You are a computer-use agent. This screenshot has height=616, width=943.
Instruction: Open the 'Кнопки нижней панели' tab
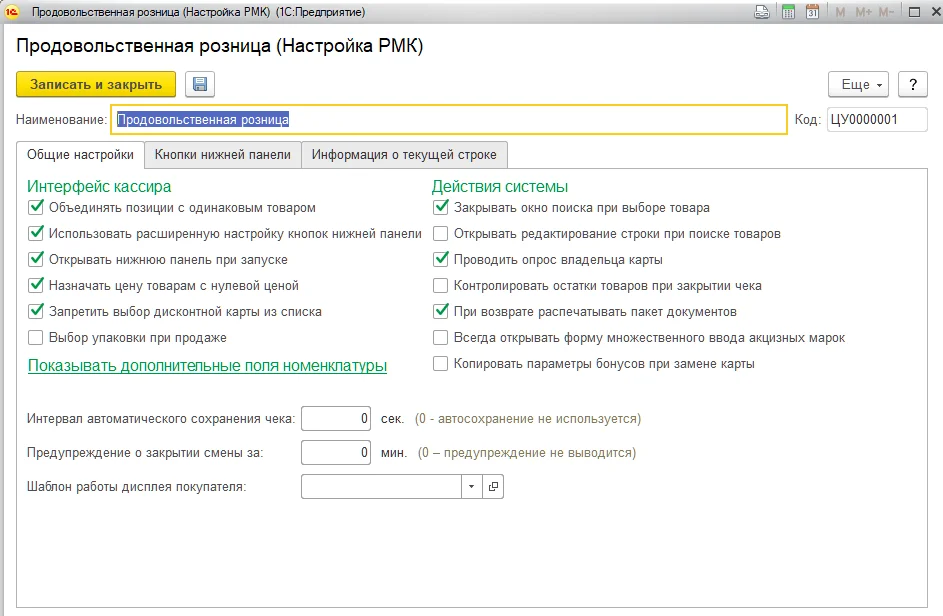point(223,155)
